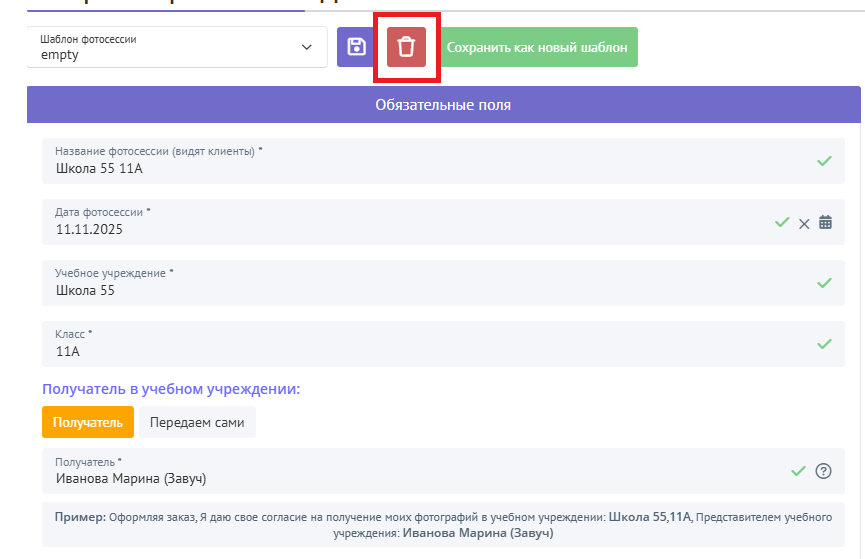Open the calendar icon in date field

point(825,222)
